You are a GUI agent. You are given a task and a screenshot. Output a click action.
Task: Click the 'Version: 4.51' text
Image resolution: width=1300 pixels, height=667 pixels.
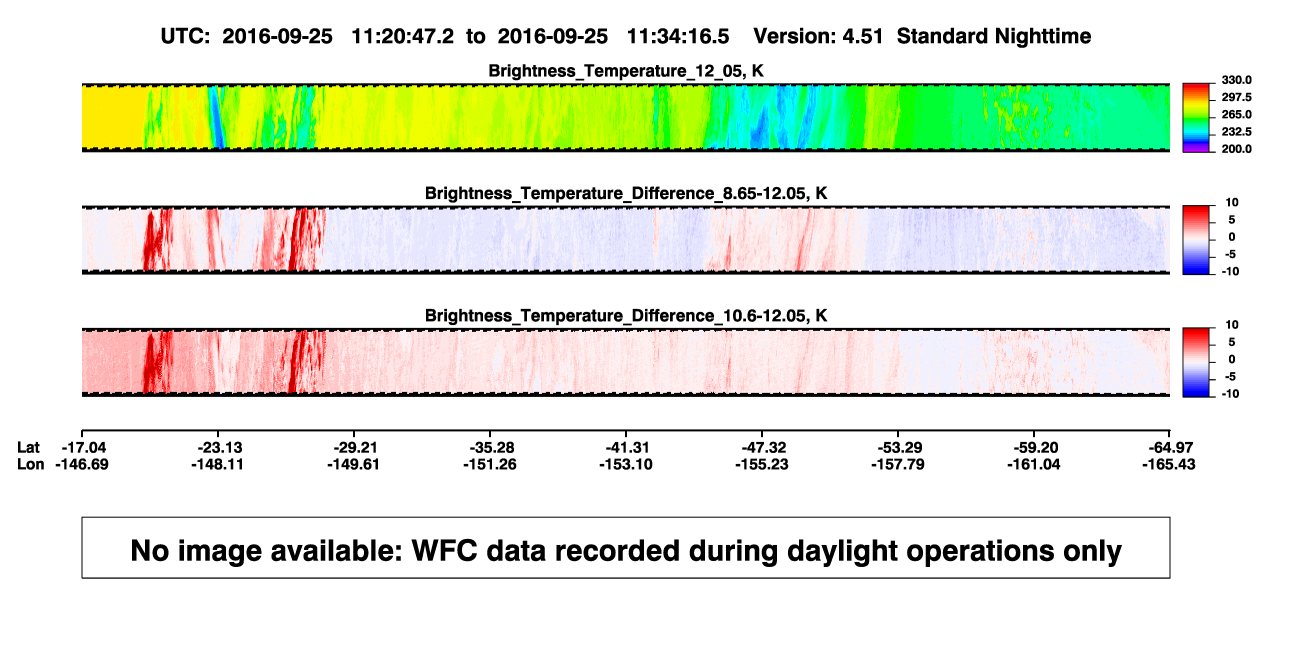[x=819, y=36]
